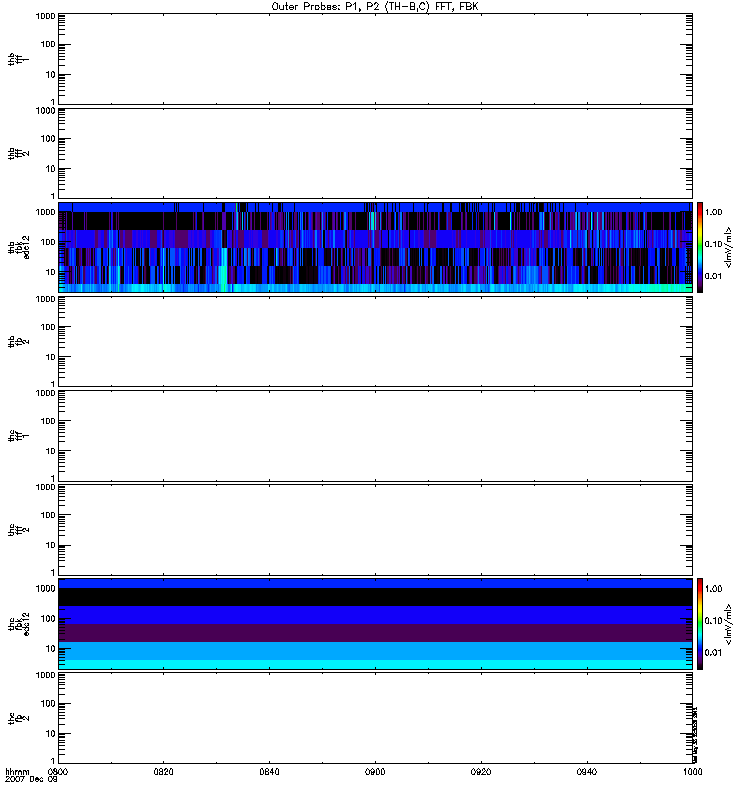Click the thb fbk edc12 spectrogram panel
Image resolution: width=750 pixels, height=800 pixels.
(x=375, y=247)
